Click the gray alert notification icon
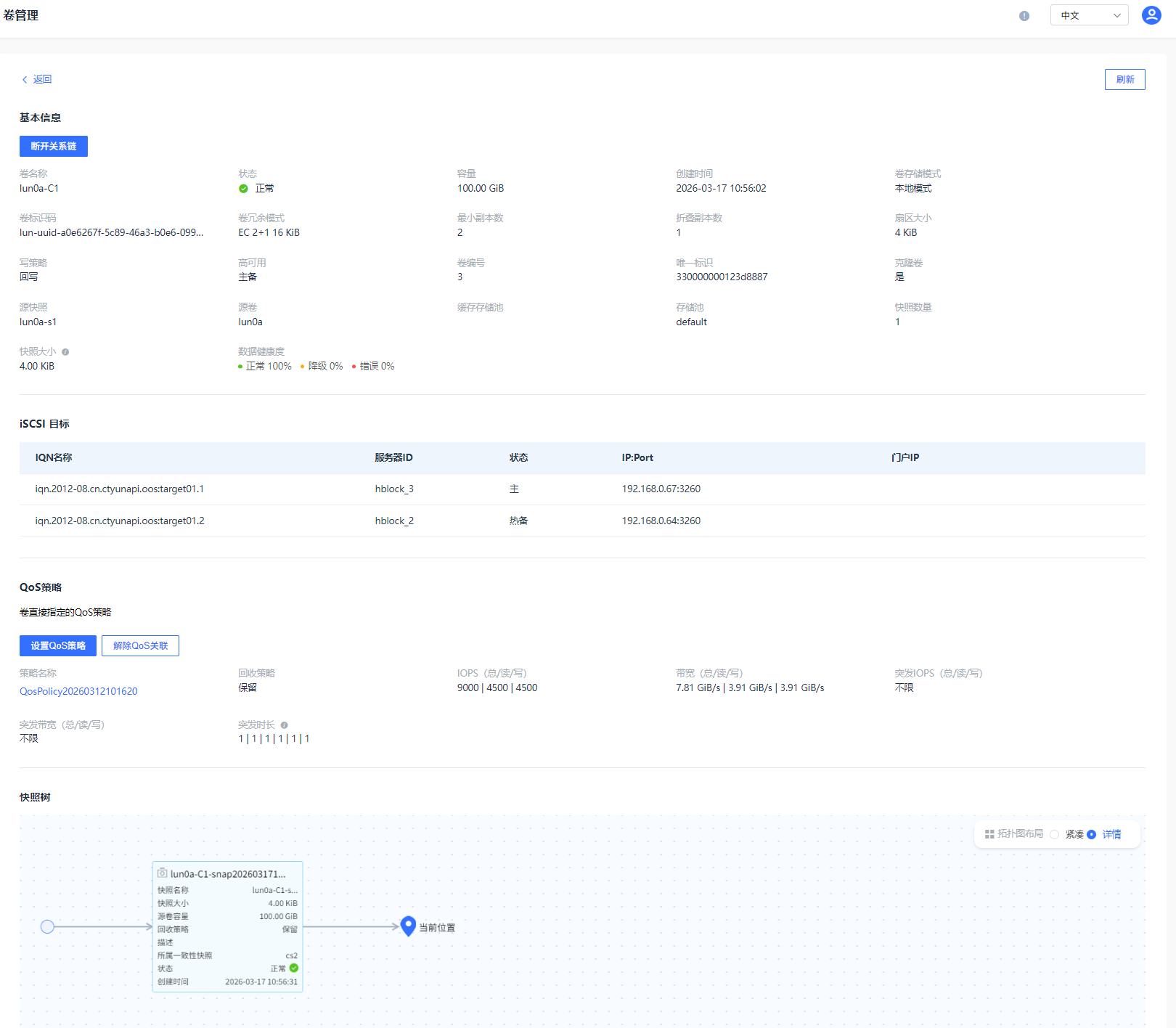 [x=1024, y=16]
